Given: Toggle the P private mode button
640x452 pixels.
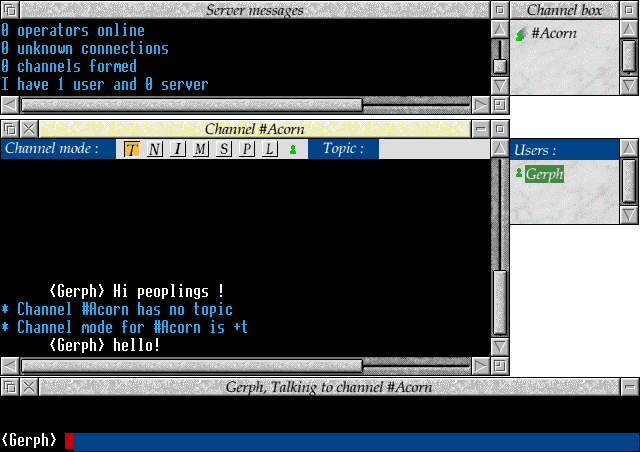Looking at the screenshot, I should [x=246, y=149].
